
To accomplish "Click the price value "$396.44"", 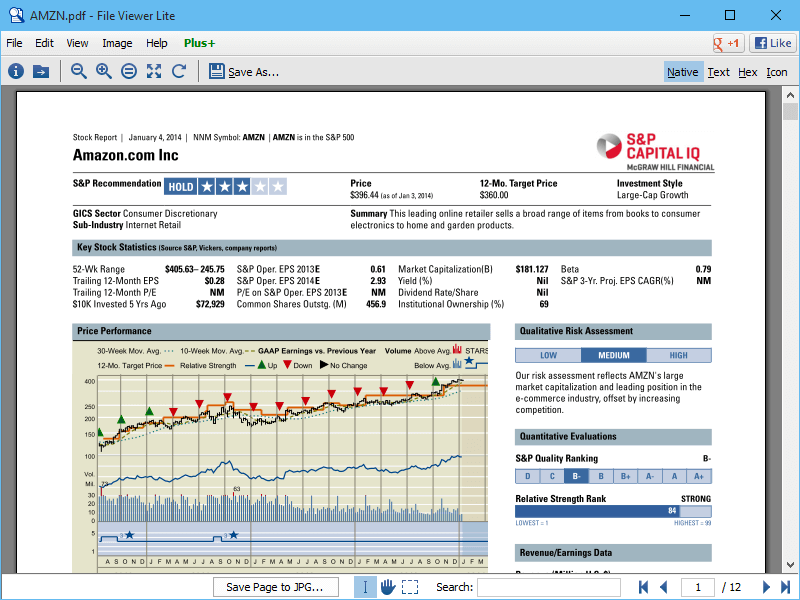I will tap(364, 195).
